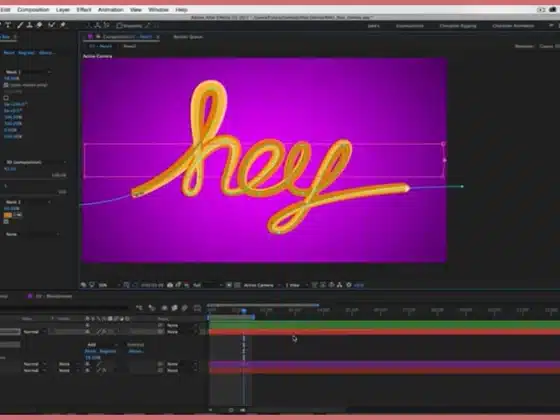Toggle Draft 3D icon in timeline

coord(152,308)
